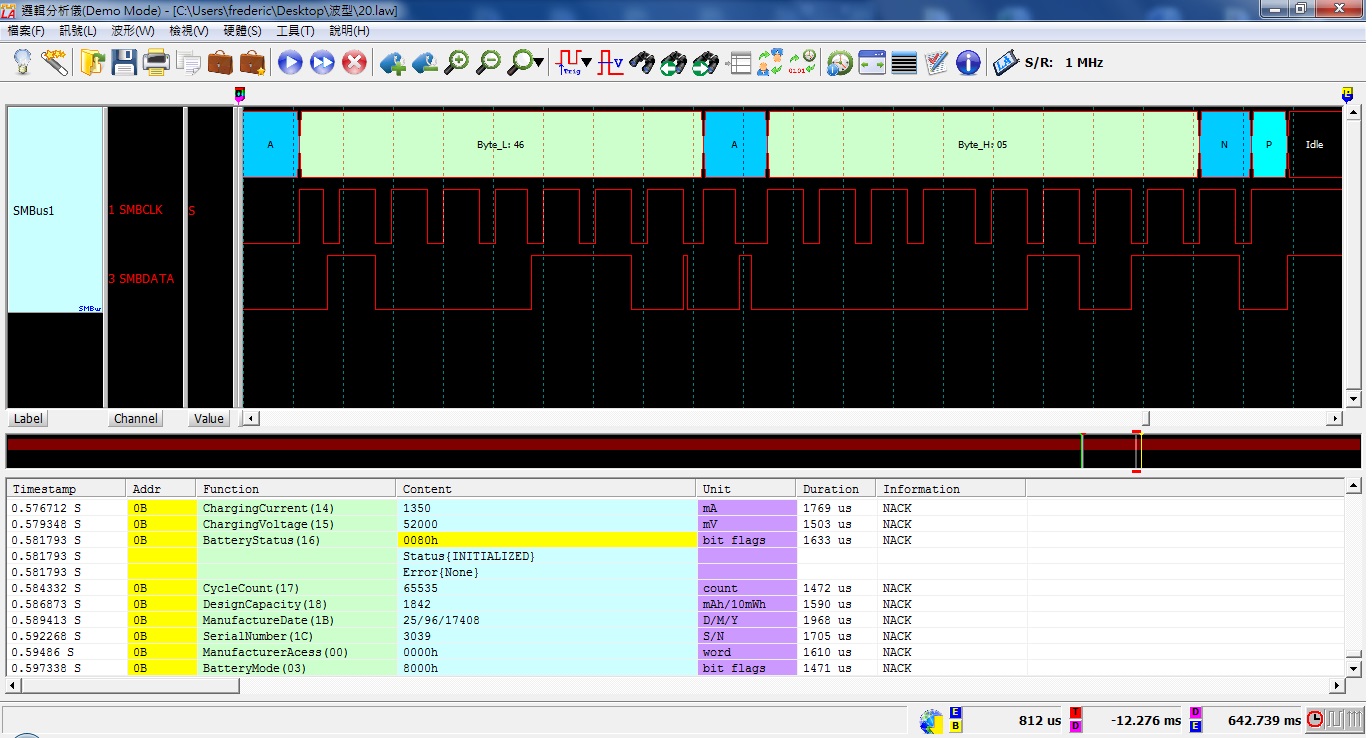Click the Function column header
The image size is (1372, 738).
pyautogui.click(x=296, y=489)
